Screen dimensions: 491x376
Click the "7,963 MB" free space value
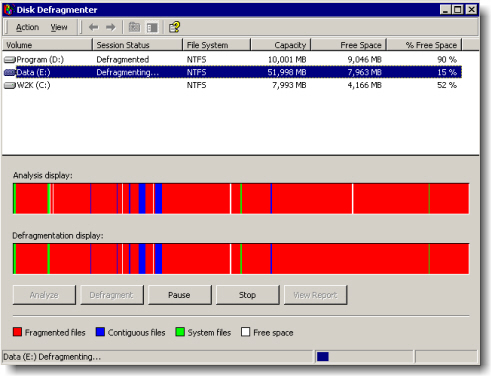coord(365,72)
